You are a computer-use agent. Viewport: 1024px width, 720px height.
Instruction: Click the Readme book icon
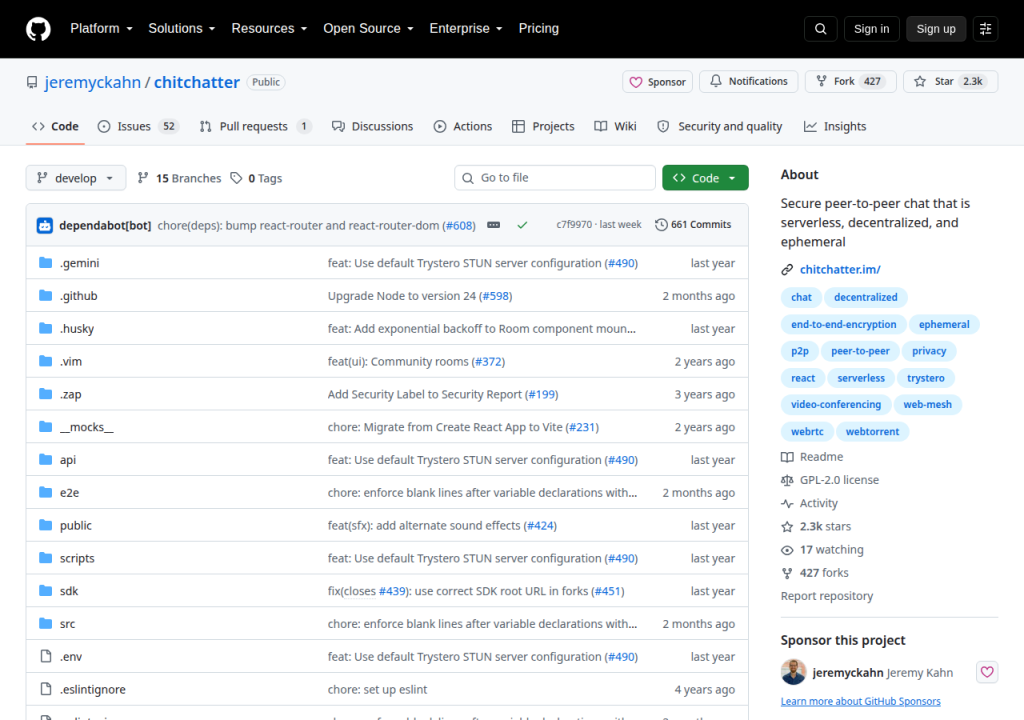pos(787,457)
